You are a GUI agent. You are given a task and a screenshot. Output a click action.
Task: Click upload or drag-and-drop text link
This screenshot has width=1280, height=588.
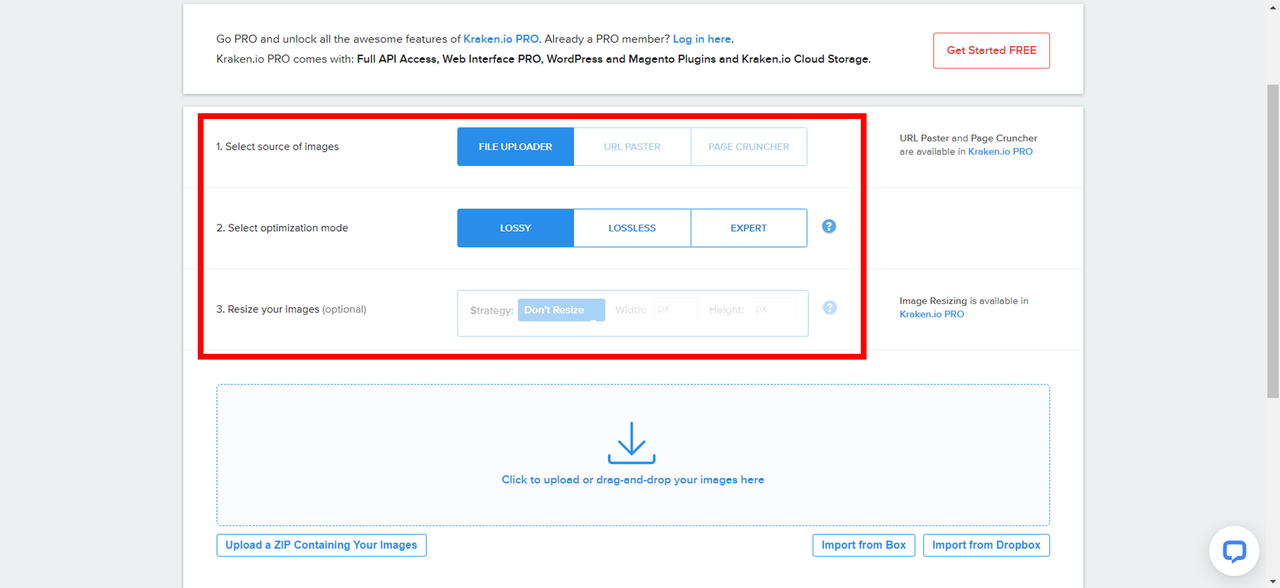[x=633, y=480]
